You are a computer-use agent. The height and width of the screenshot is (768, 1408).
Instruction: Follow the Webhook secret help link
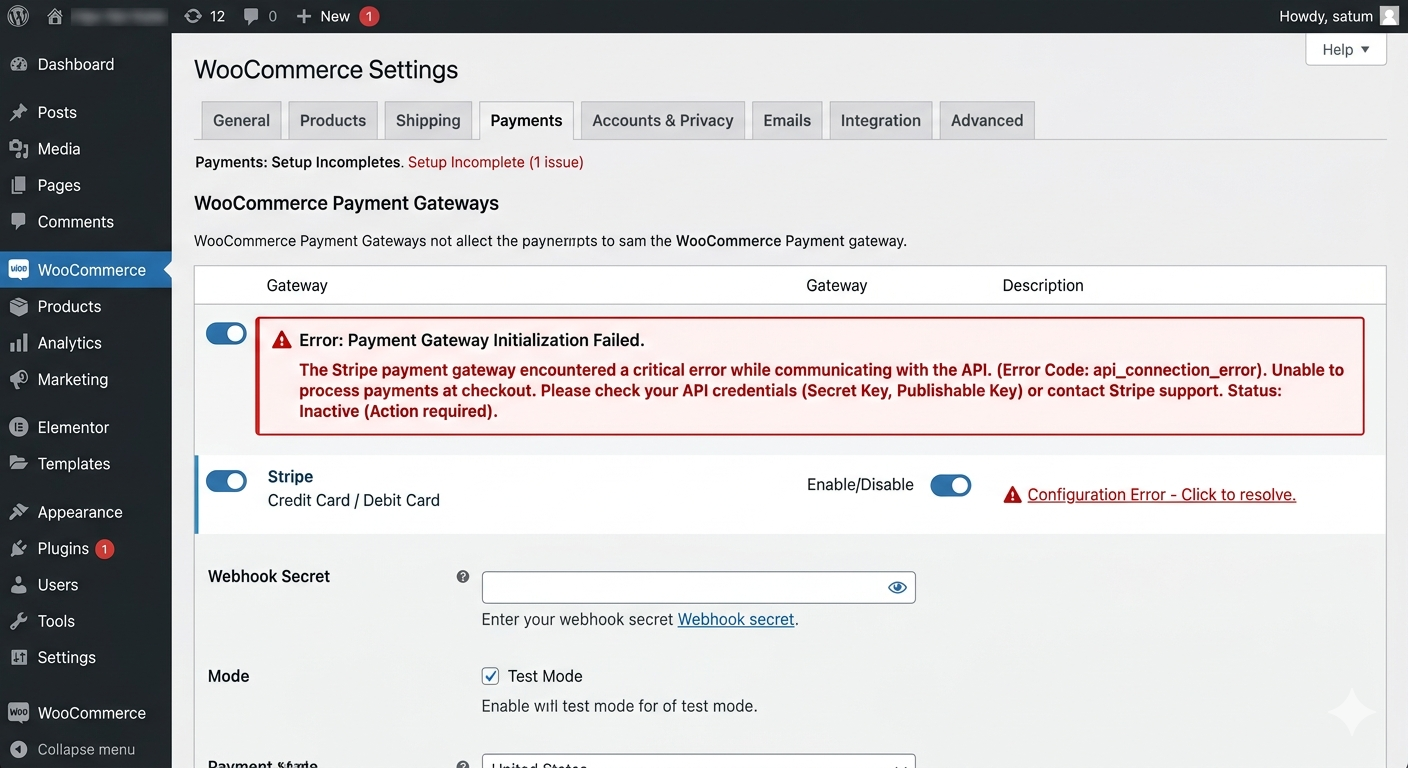pos(736,620)
